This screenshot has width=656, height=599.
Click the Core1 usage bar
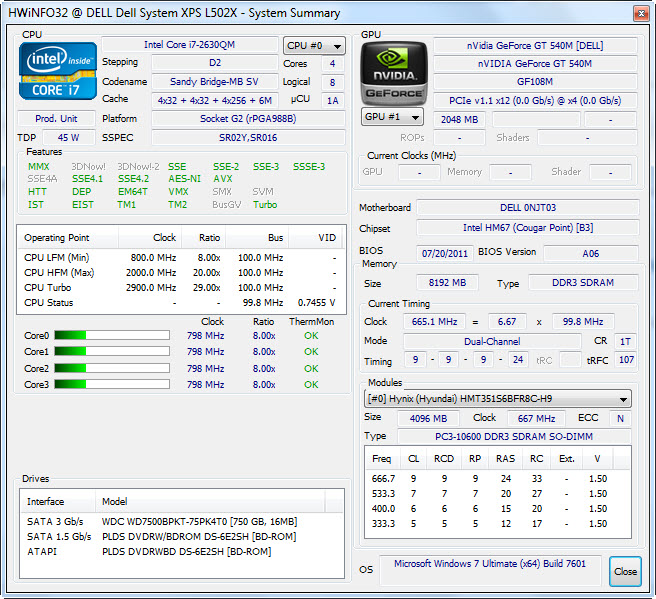click(112, 351)
